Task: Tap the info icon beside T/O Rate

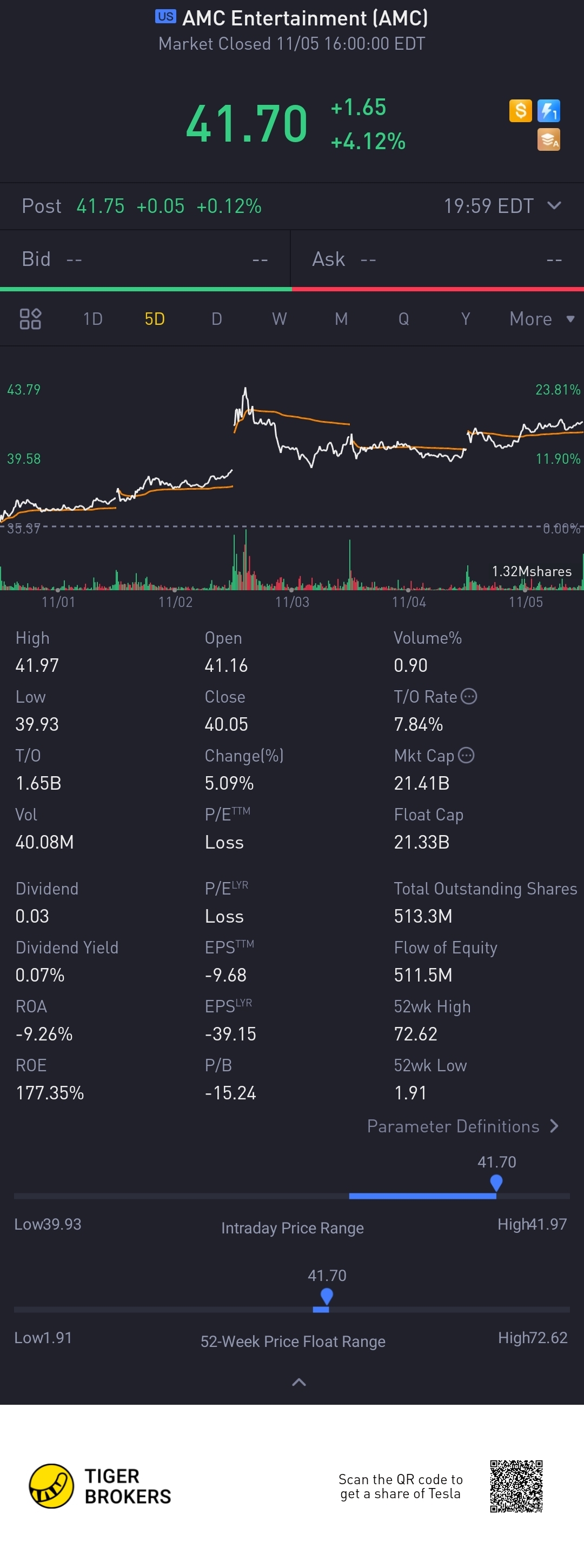Action: click(x=469, y=696)
